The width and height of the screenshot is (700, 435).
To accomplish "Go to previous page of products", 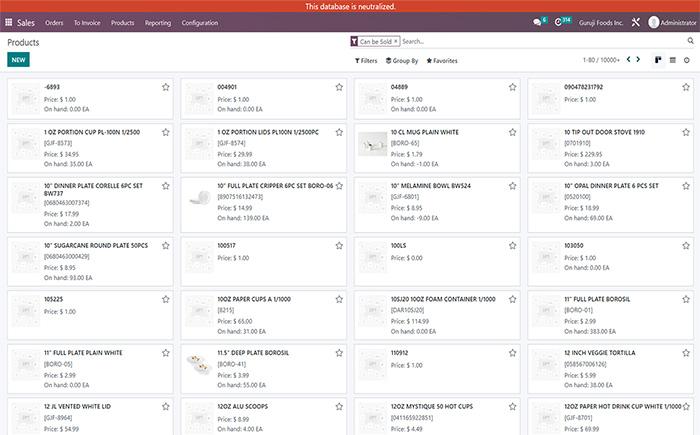I will point(629,59).
